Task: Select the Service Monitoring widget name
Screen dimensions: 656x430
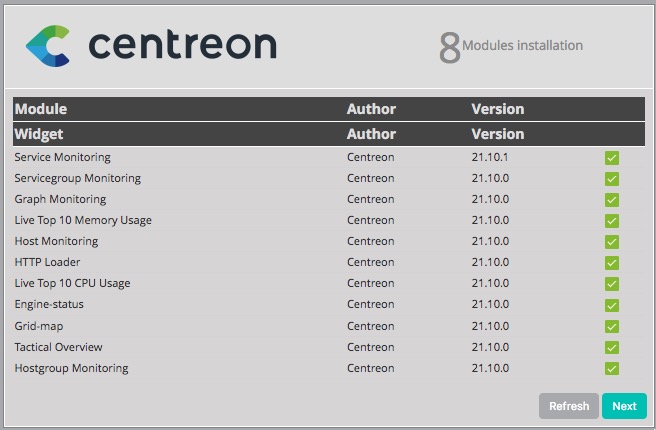Action: click(x=62, y=157)
